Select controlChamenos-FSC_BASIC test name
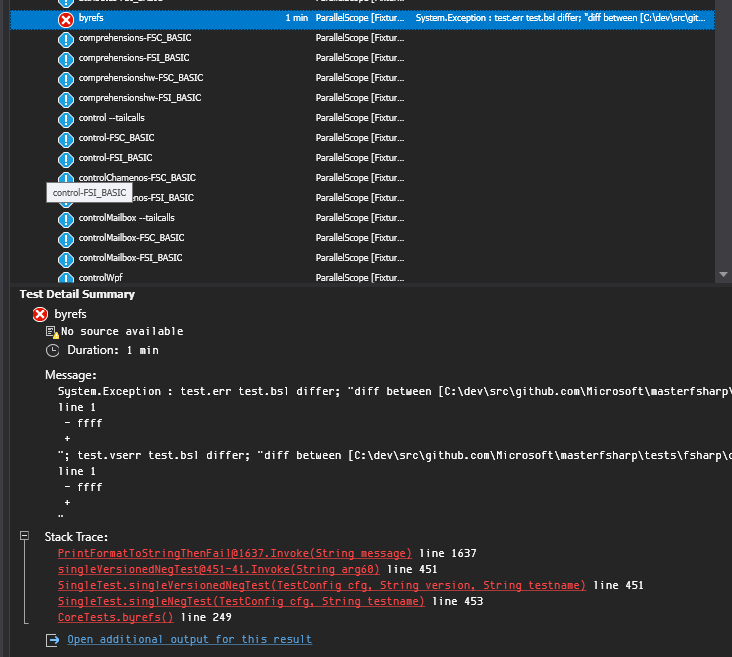 tap(137, 178)
